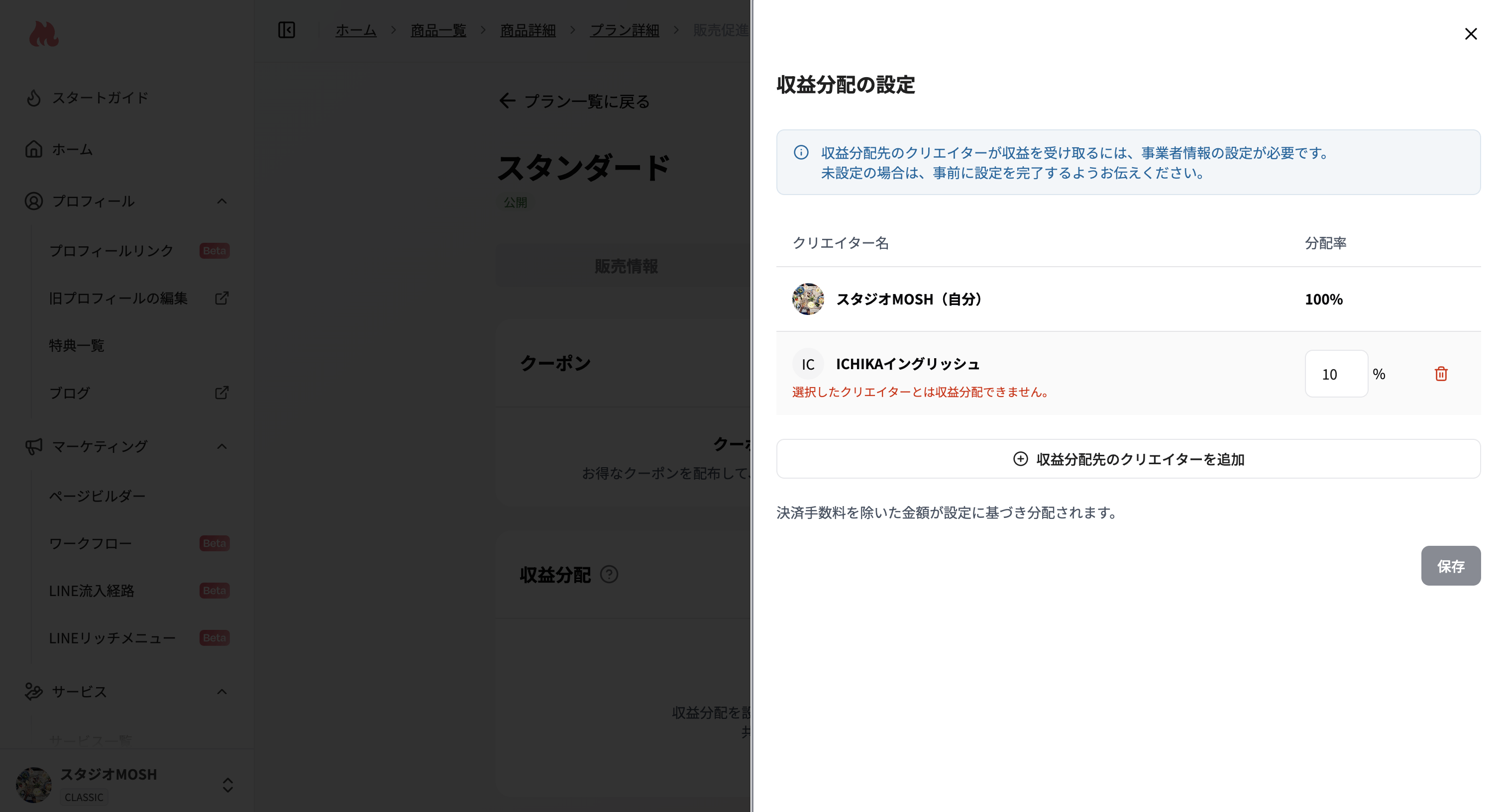This screenshot has width=1502, height=812.
Task: Click the plus-circle icon in the add creator button
Action: pyautogui.click(x=1020, y=459)
